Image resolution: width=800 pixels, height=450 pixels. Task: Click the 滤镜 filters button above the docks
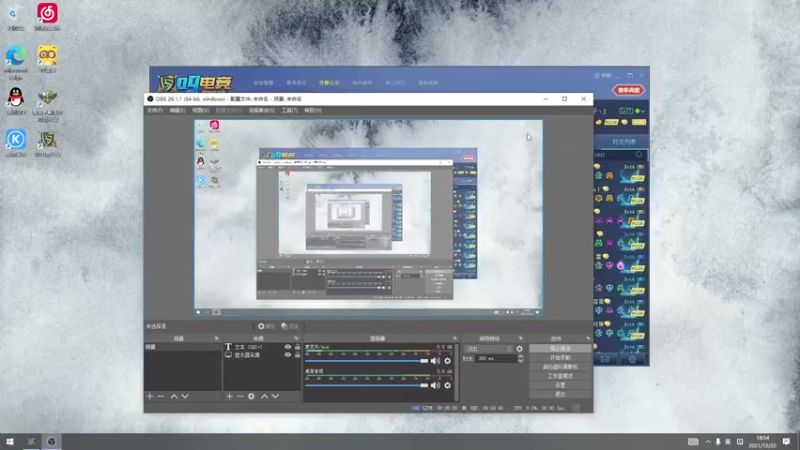(290, 327)
